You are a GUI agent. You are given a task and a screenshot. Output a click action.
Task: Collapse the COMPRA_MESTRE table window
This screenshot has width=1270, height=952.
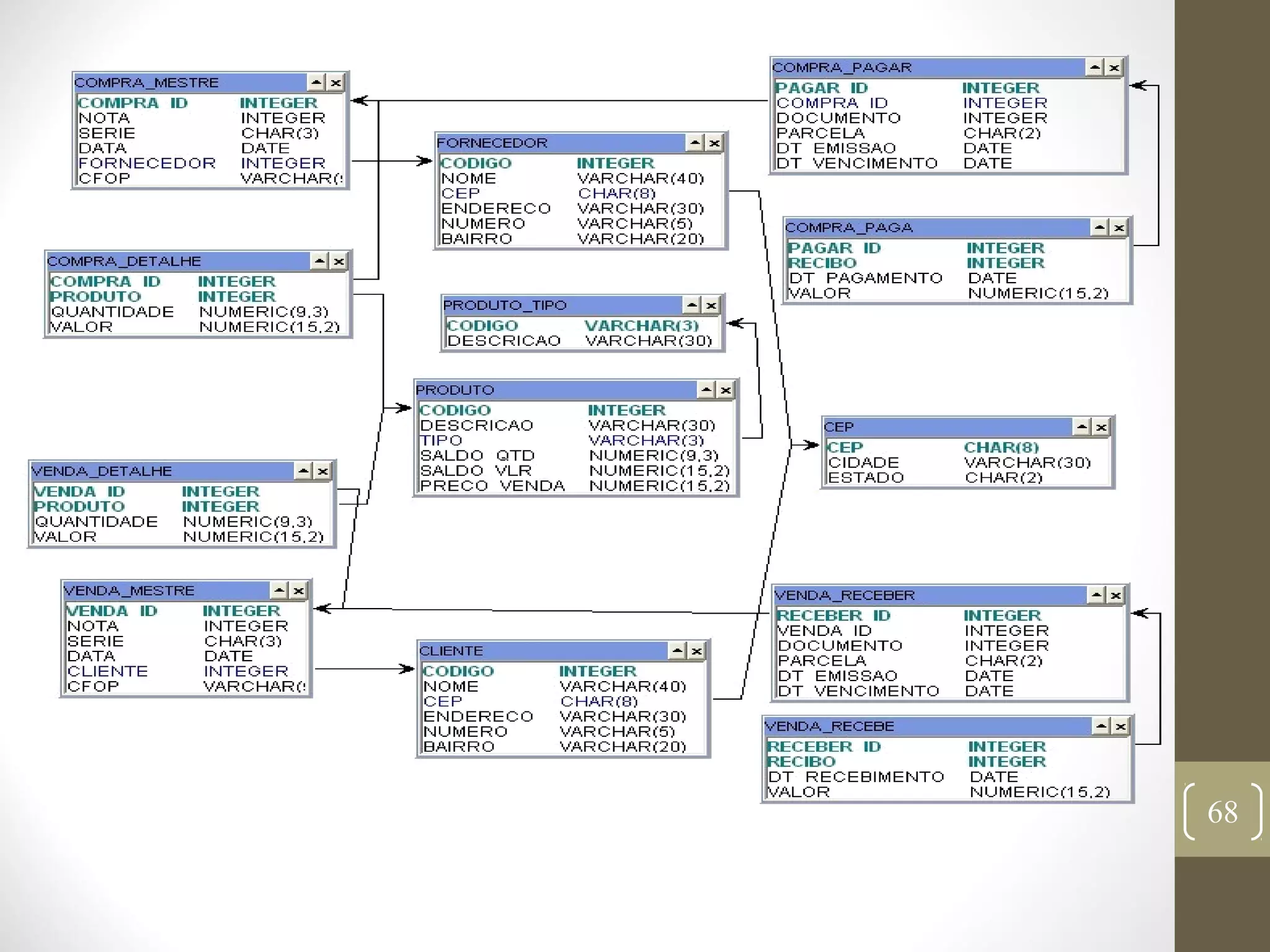(x=316, y=82)
